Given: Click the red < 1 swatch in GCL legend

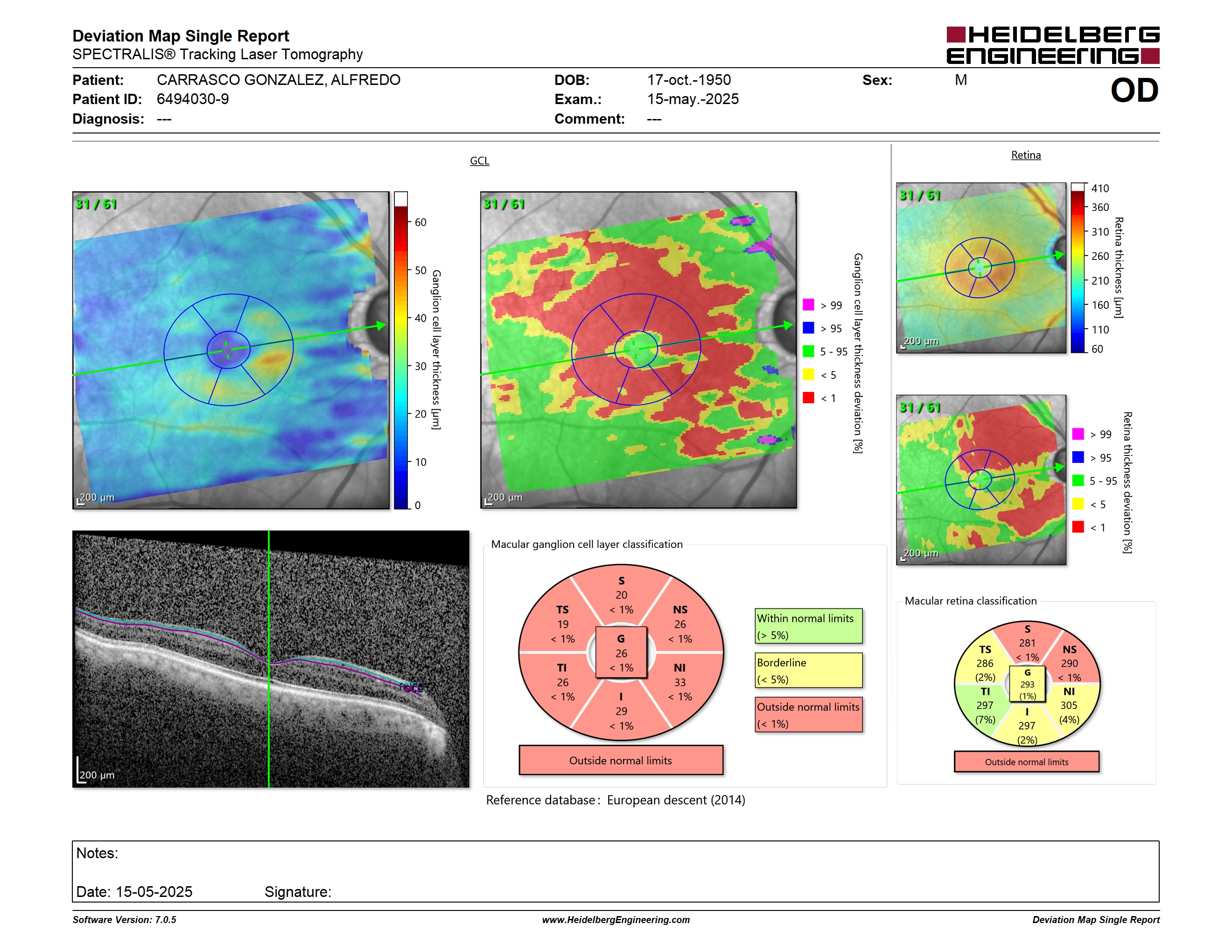Looking at the screenshot, I should coord(808,398).
